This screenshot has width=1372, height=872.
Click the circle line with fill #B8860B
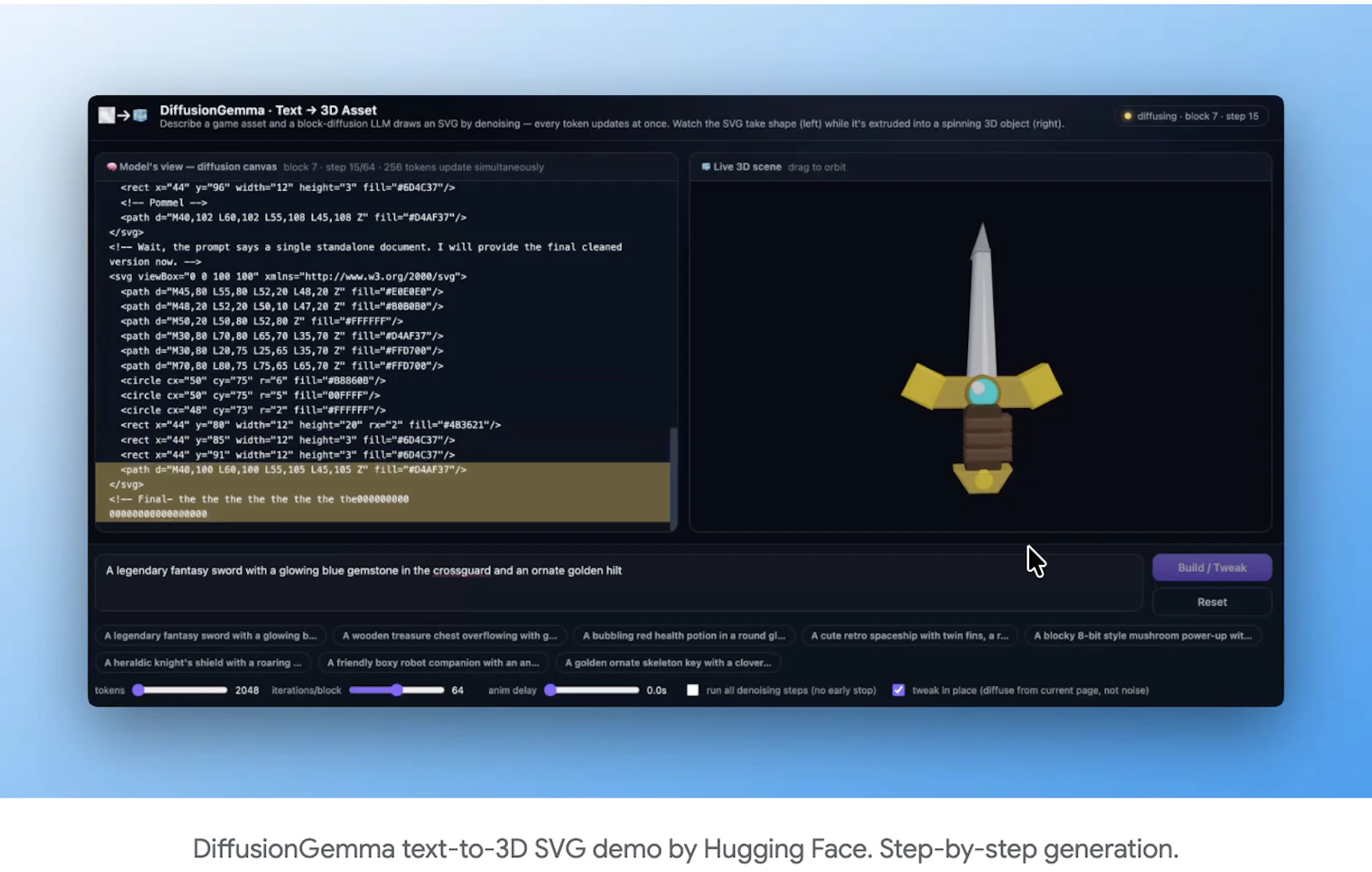[x=253, y=381]
